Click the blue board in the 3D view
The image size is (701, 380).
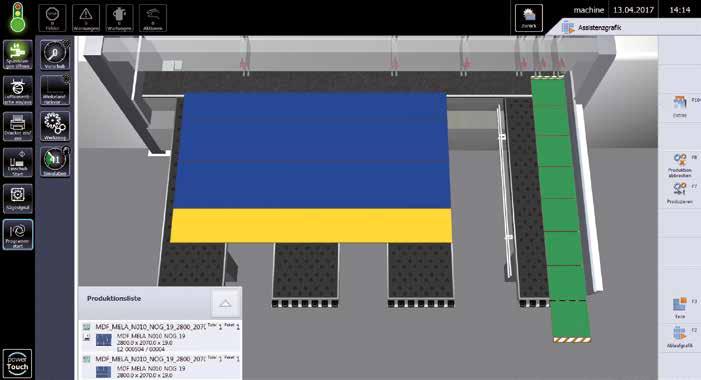coord(313,151)
